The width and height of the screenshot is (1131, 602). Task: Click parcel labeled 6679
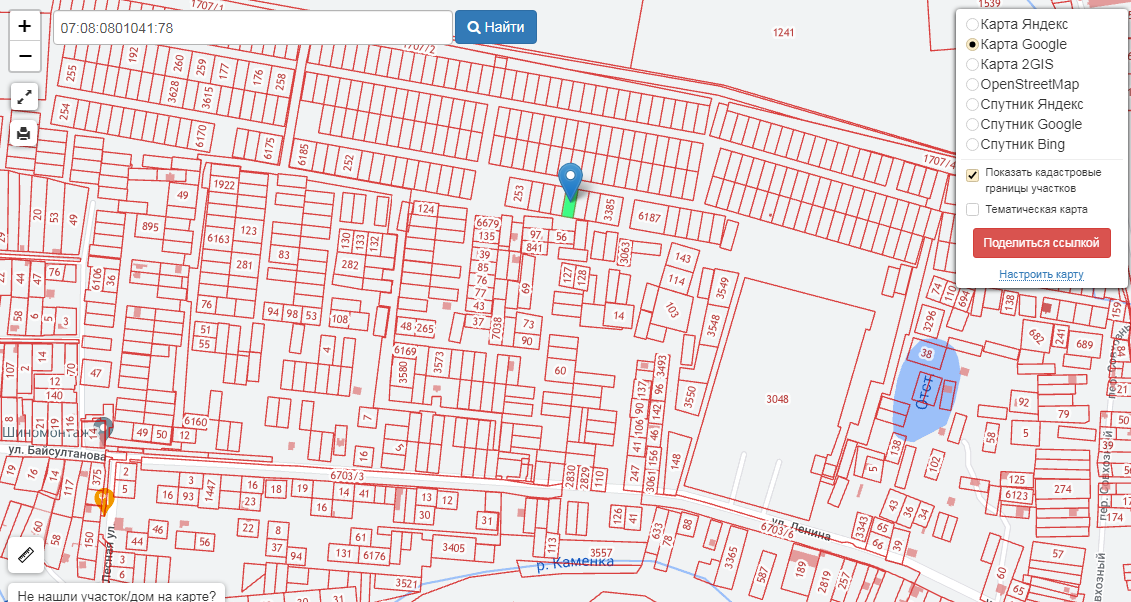(x=488, y=223)
